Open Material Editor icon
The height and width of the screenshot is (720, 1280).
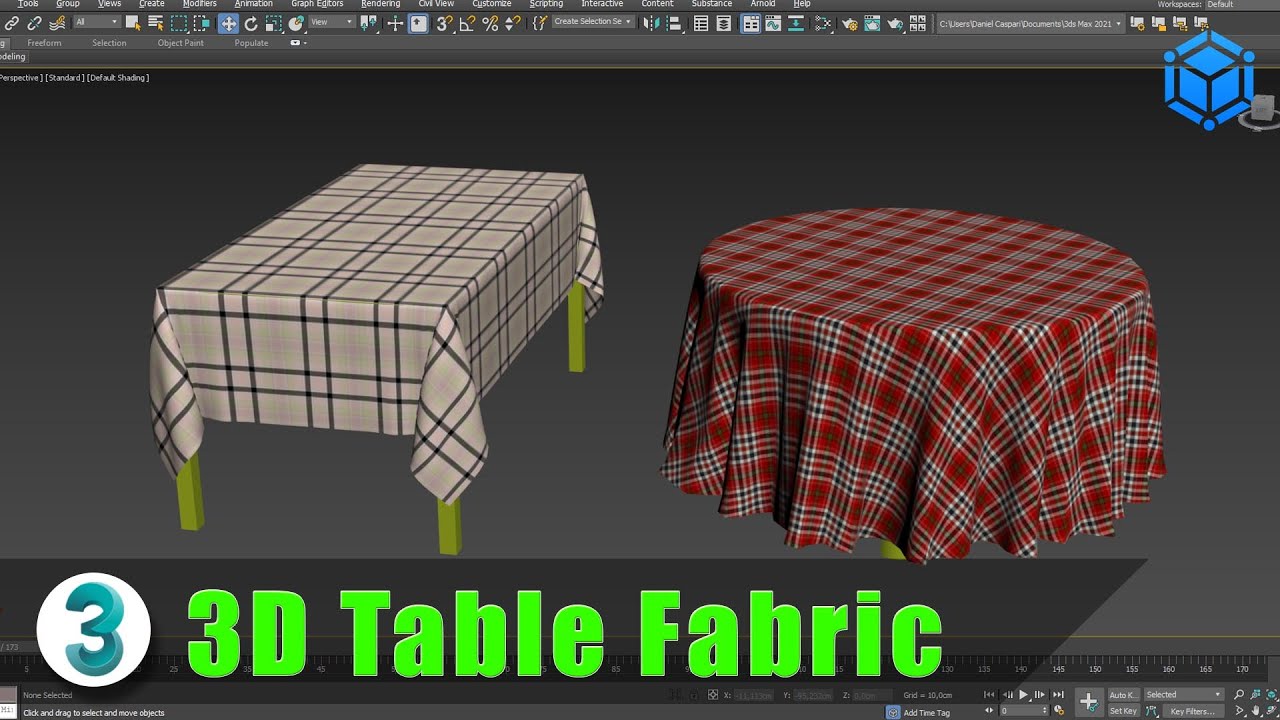pyautogui.click(x=823, y=23)
